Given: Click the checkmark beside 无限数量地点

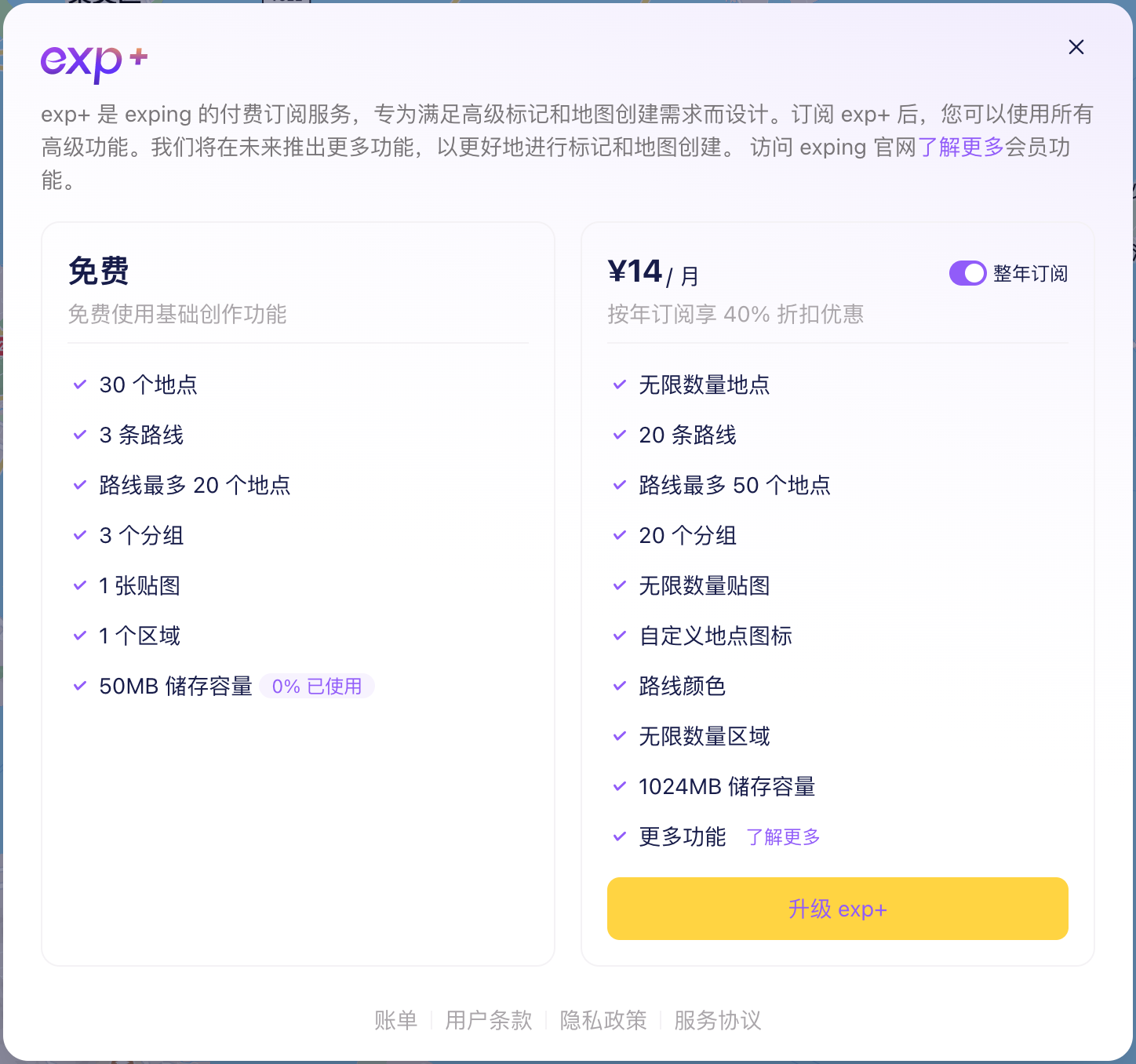Looking at the screenshot, I should tap(619, 384).
